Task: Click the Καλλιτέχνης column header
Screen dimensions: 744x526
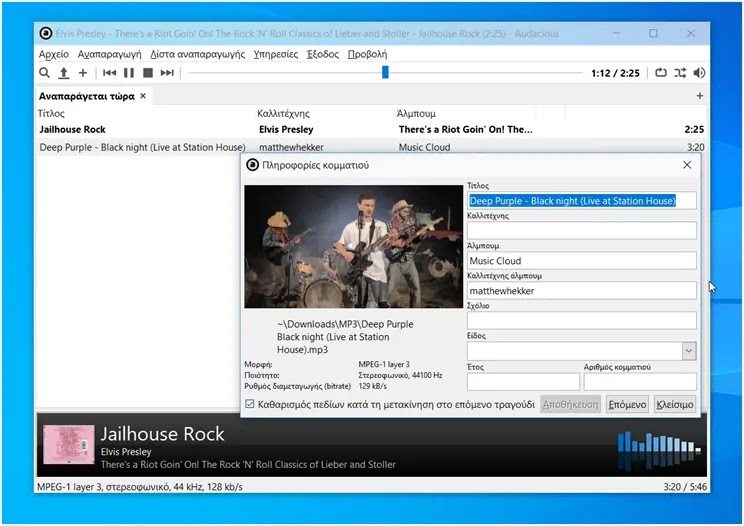Action: pyautogui.click(x=283, y=113)
